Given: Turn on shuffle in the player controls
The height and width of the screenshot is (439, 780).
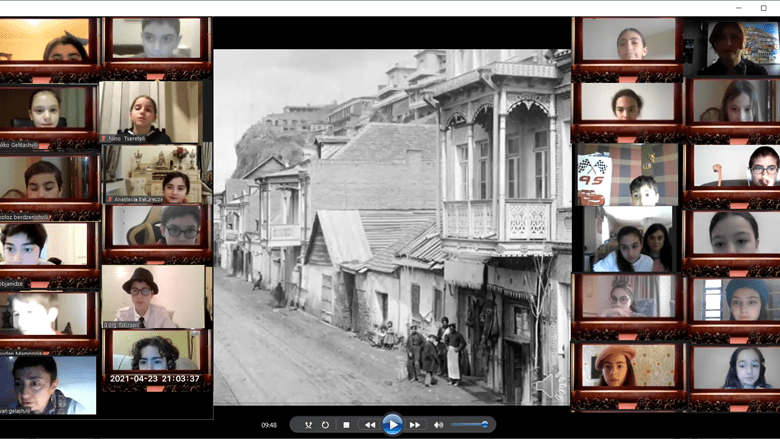Looking at the screenshot, I should (309, 425).
